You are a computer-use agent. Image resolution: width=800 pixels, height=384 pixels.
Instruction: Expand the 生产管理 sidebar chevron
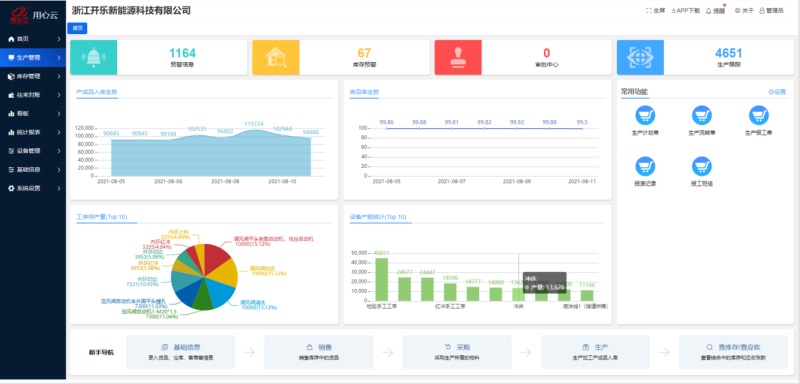point(59,58)
